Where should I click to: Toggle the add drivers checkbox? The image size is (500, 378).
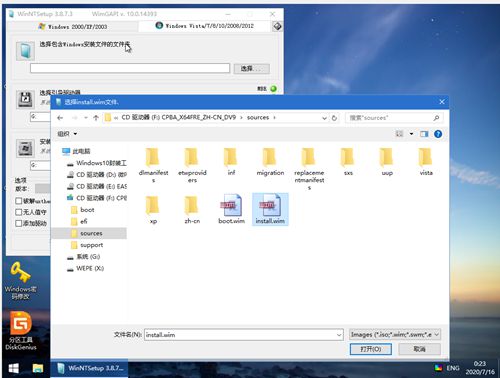click(19, 223)
